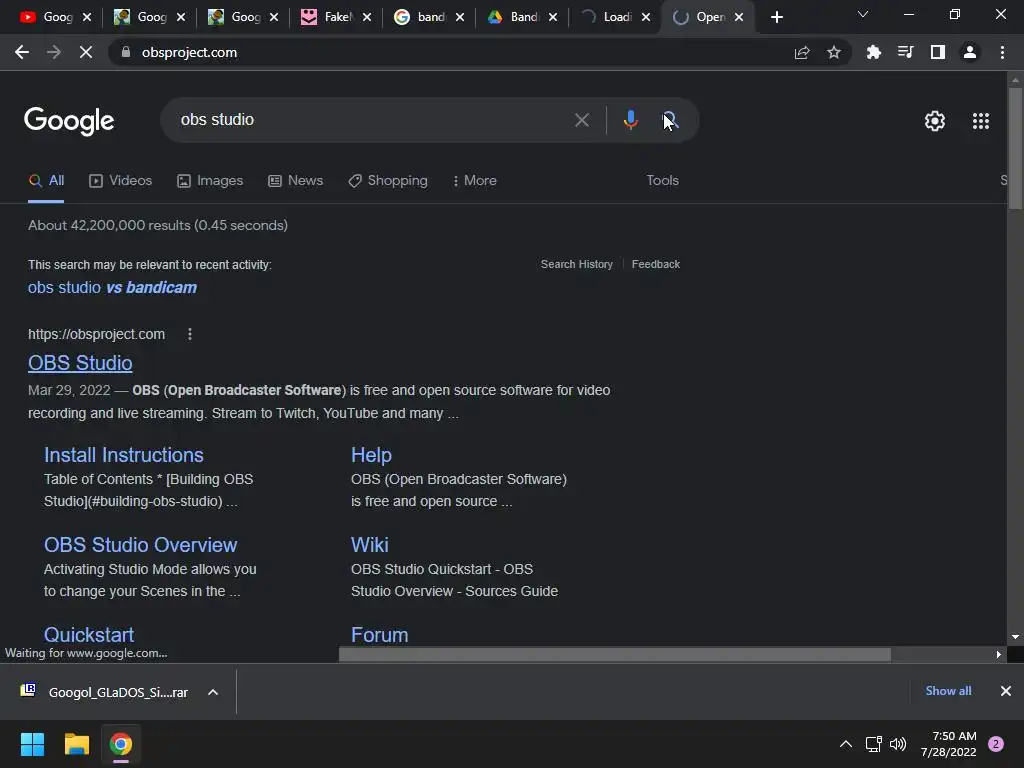The image size is (1024, 768).
Task: Open the site lock security info
Action: pos(125,52)
